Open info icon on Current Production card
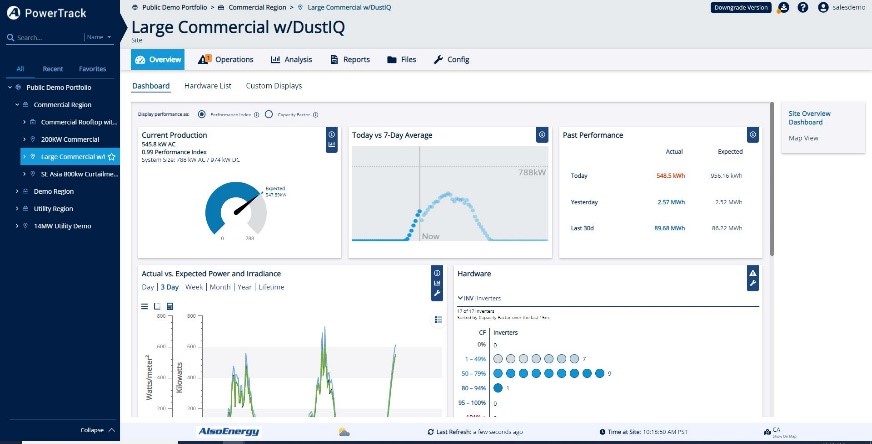Viewport: 872px width, 444px height. pos(331,135)
